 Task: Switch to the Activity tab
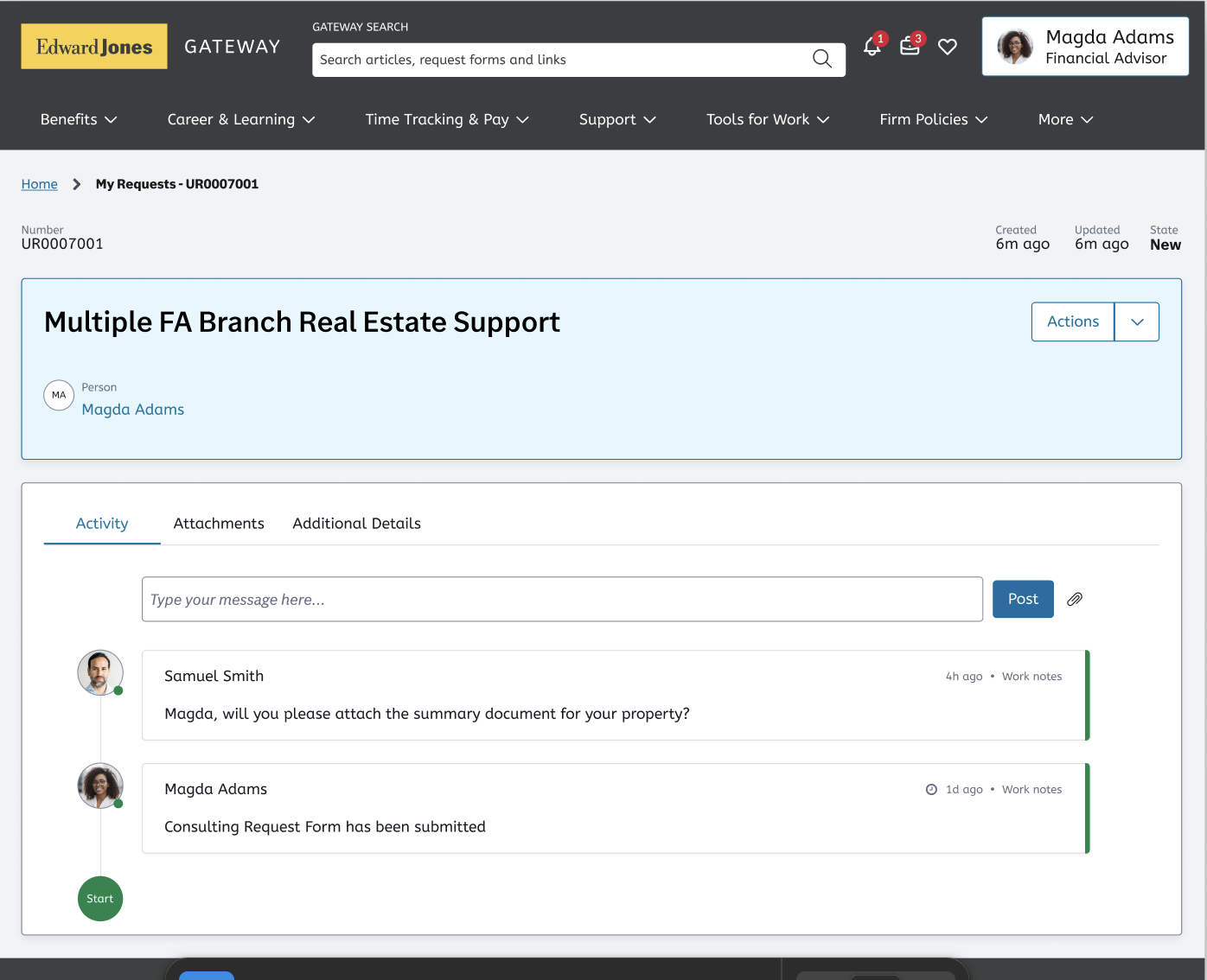point(102,524)
